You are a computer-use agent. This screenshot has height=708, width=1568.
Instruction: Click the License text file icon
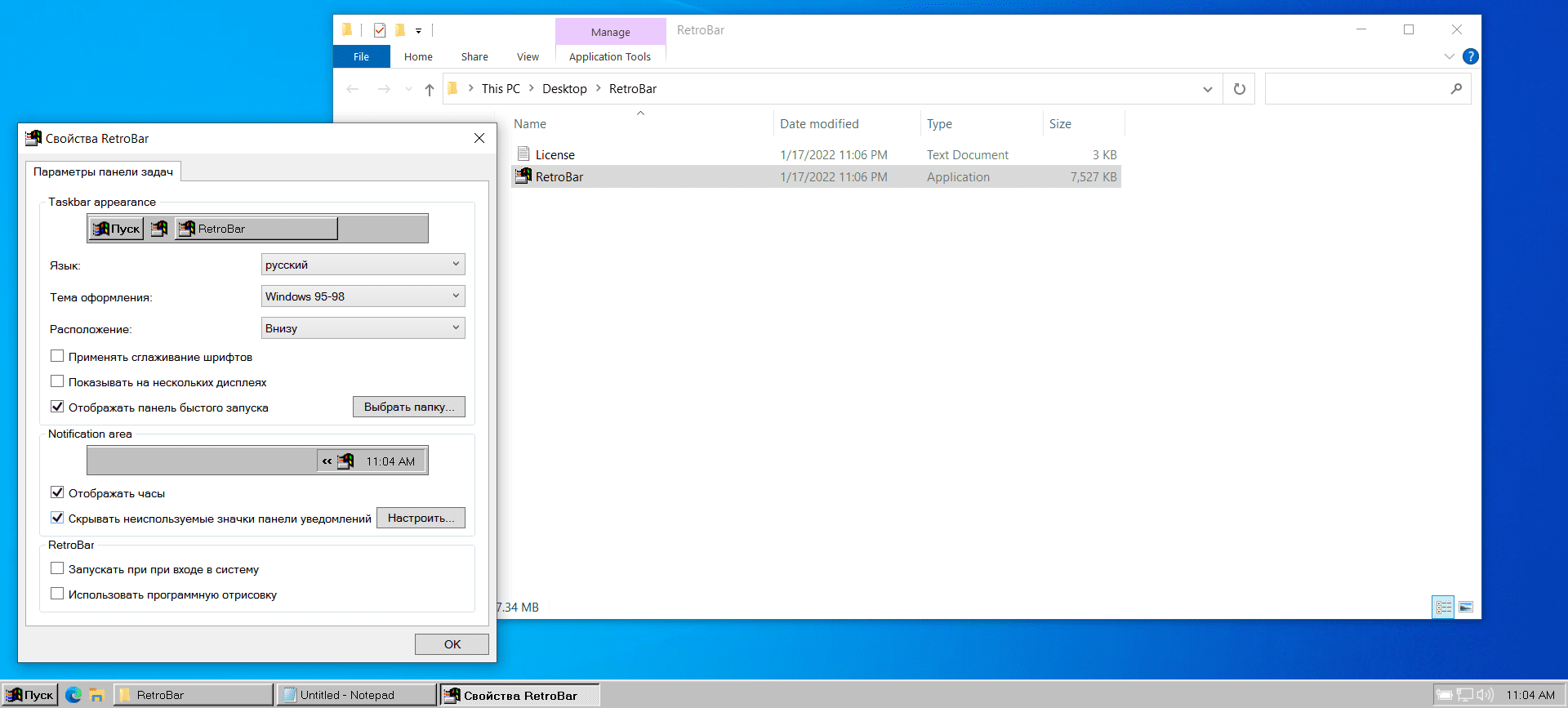(523, 154)
